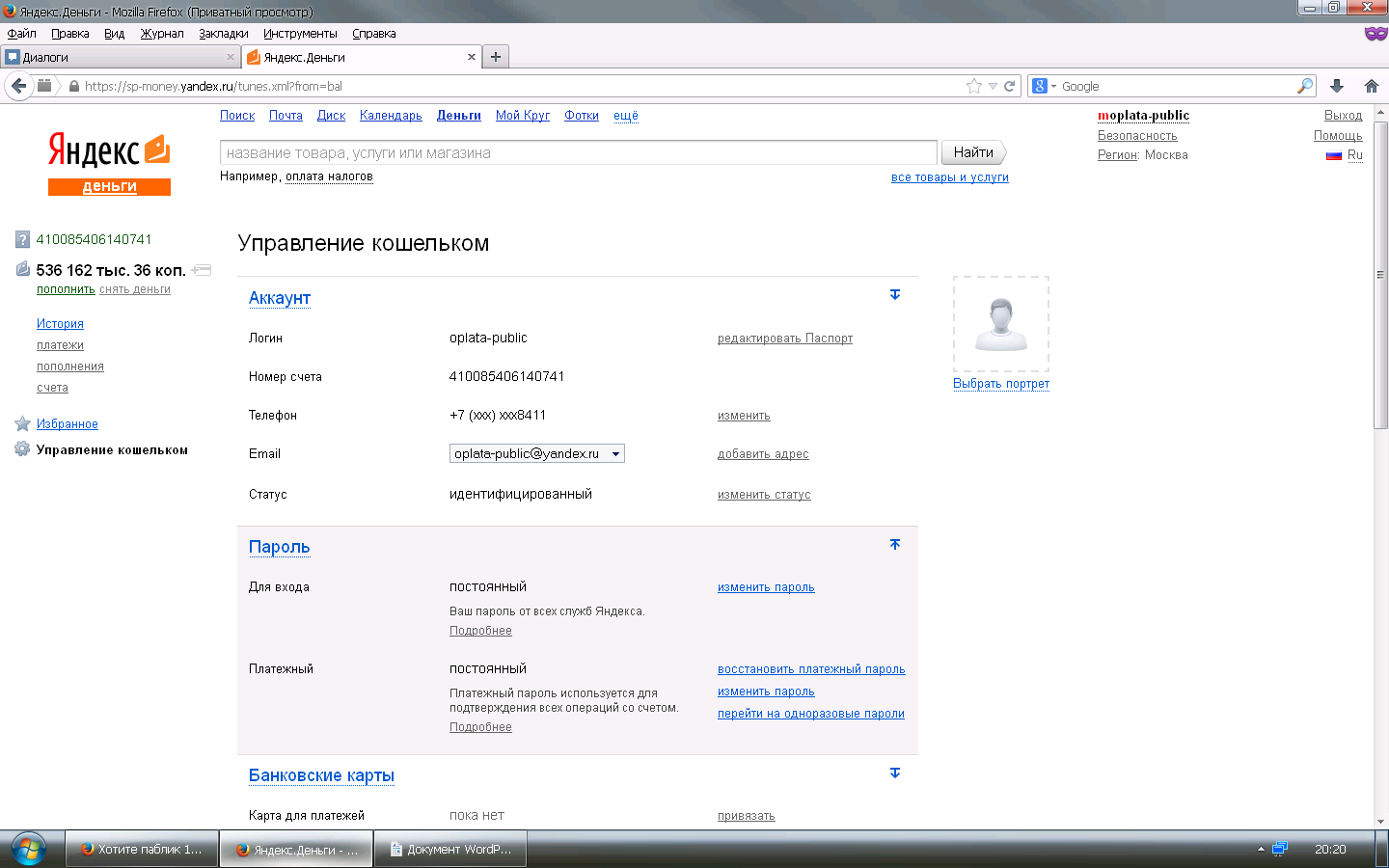Screen dimensions: 1389x868
Task: Expand the Банковские карты section arrow
Action: click(895, 773)
